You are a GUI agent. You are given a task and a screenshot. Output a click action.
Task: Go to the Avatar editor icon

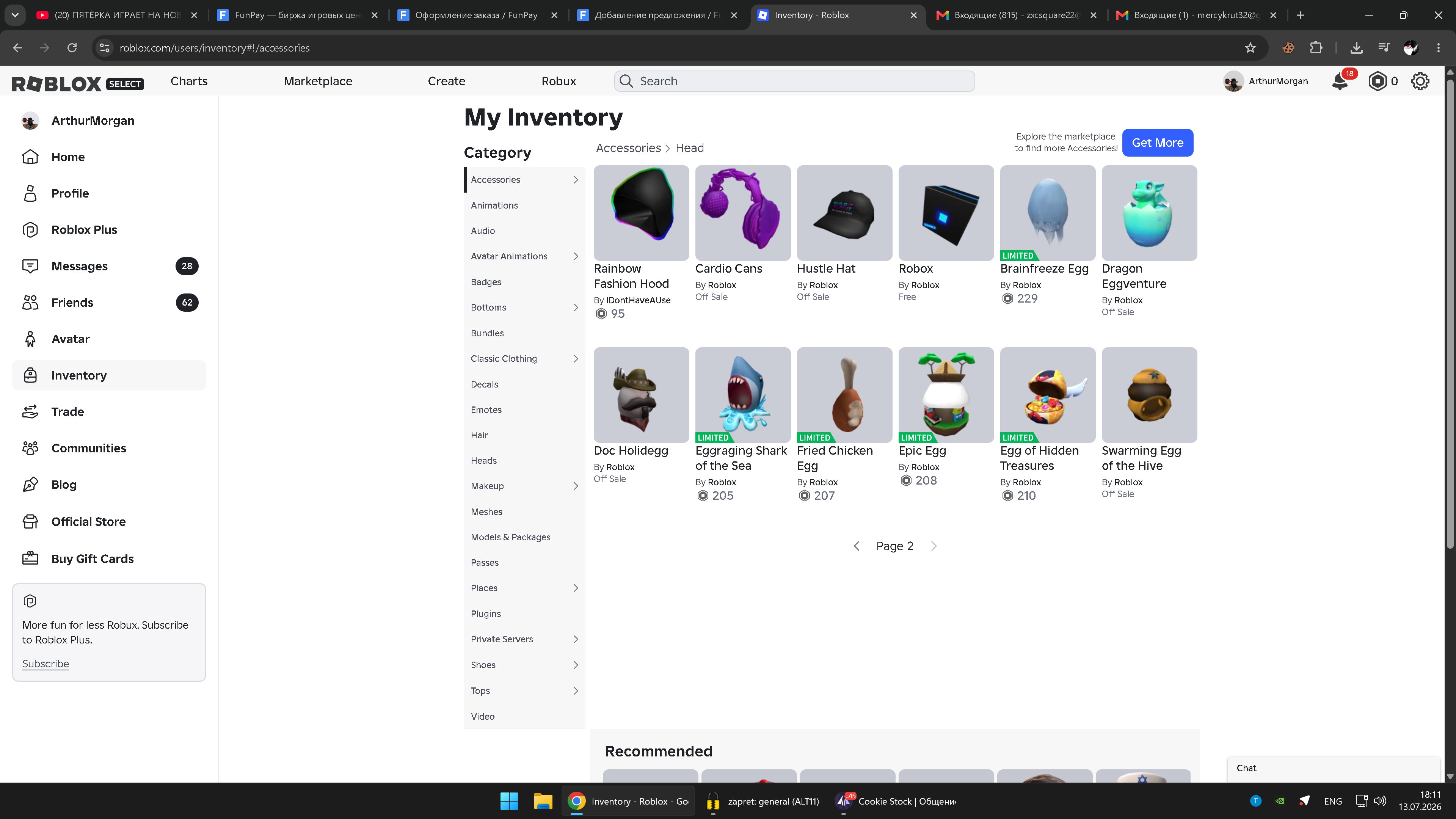coord(30,339)
